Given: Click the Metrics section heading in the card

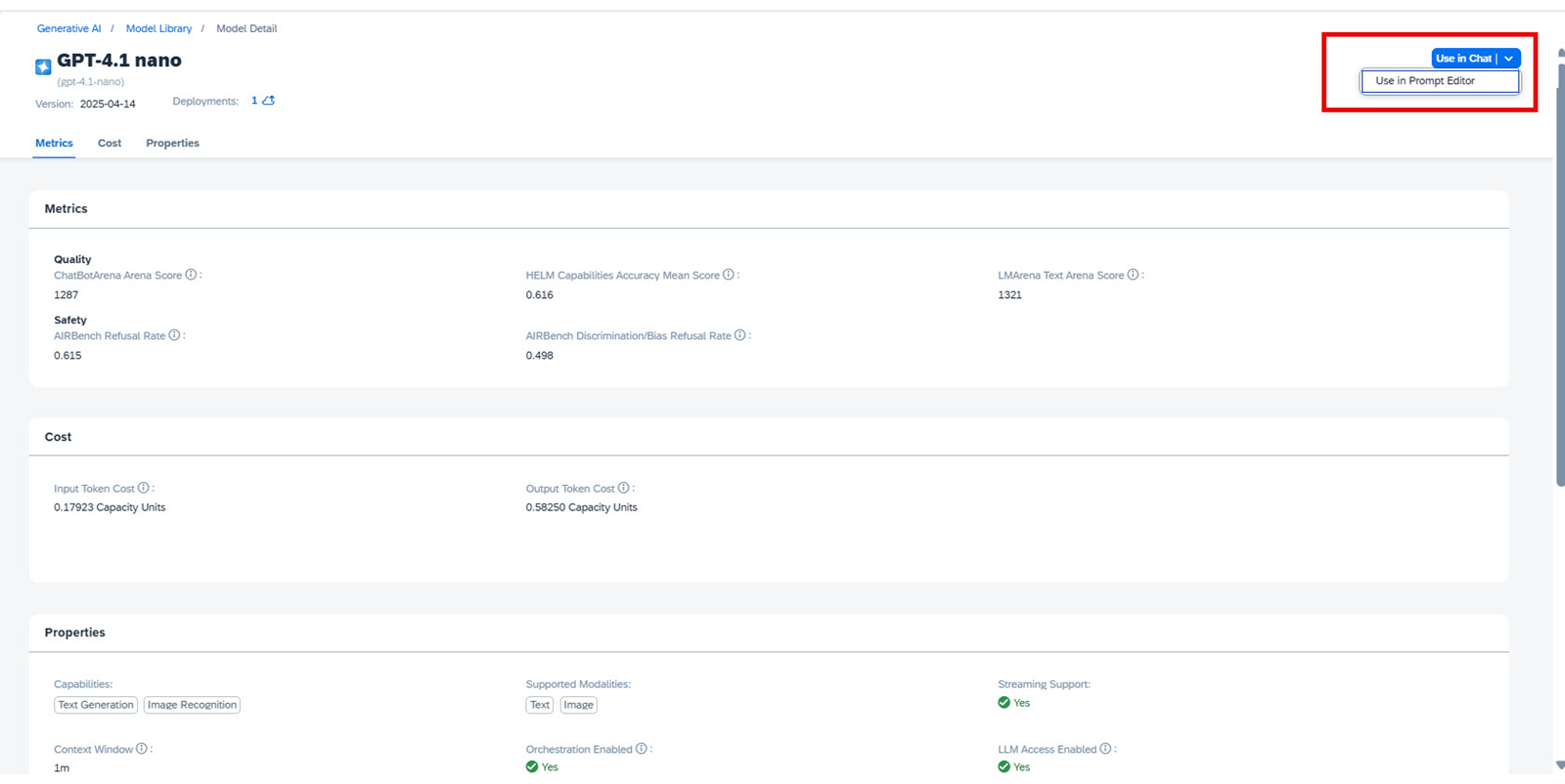Looking at the screenshot, I should (66, 208).
